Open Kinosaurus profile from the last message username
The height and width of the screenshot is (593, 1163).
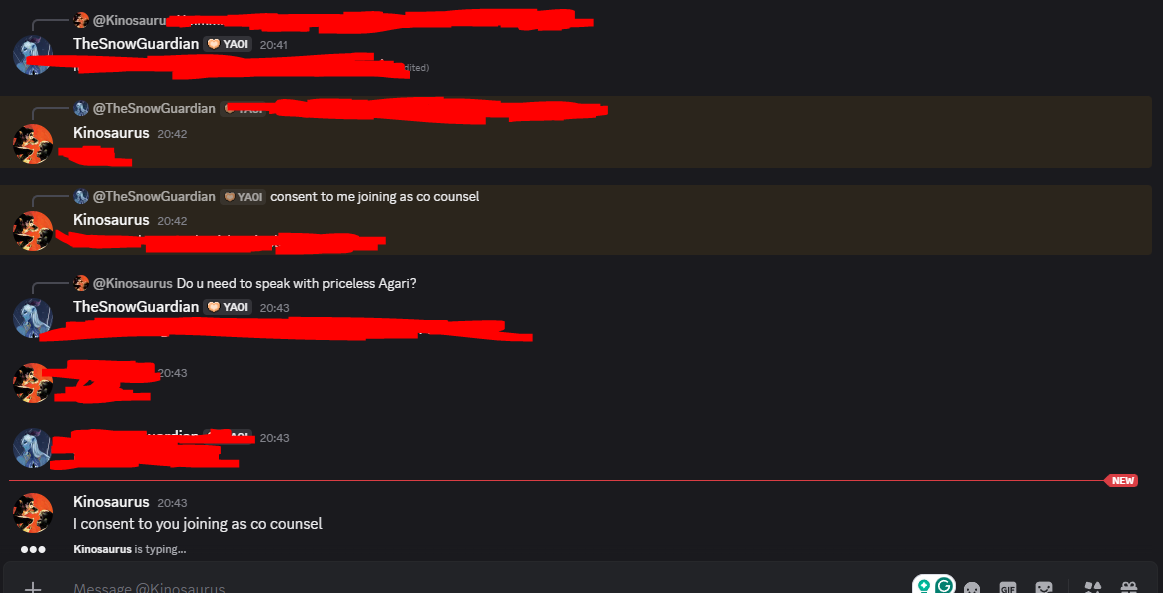coord(111,502)
